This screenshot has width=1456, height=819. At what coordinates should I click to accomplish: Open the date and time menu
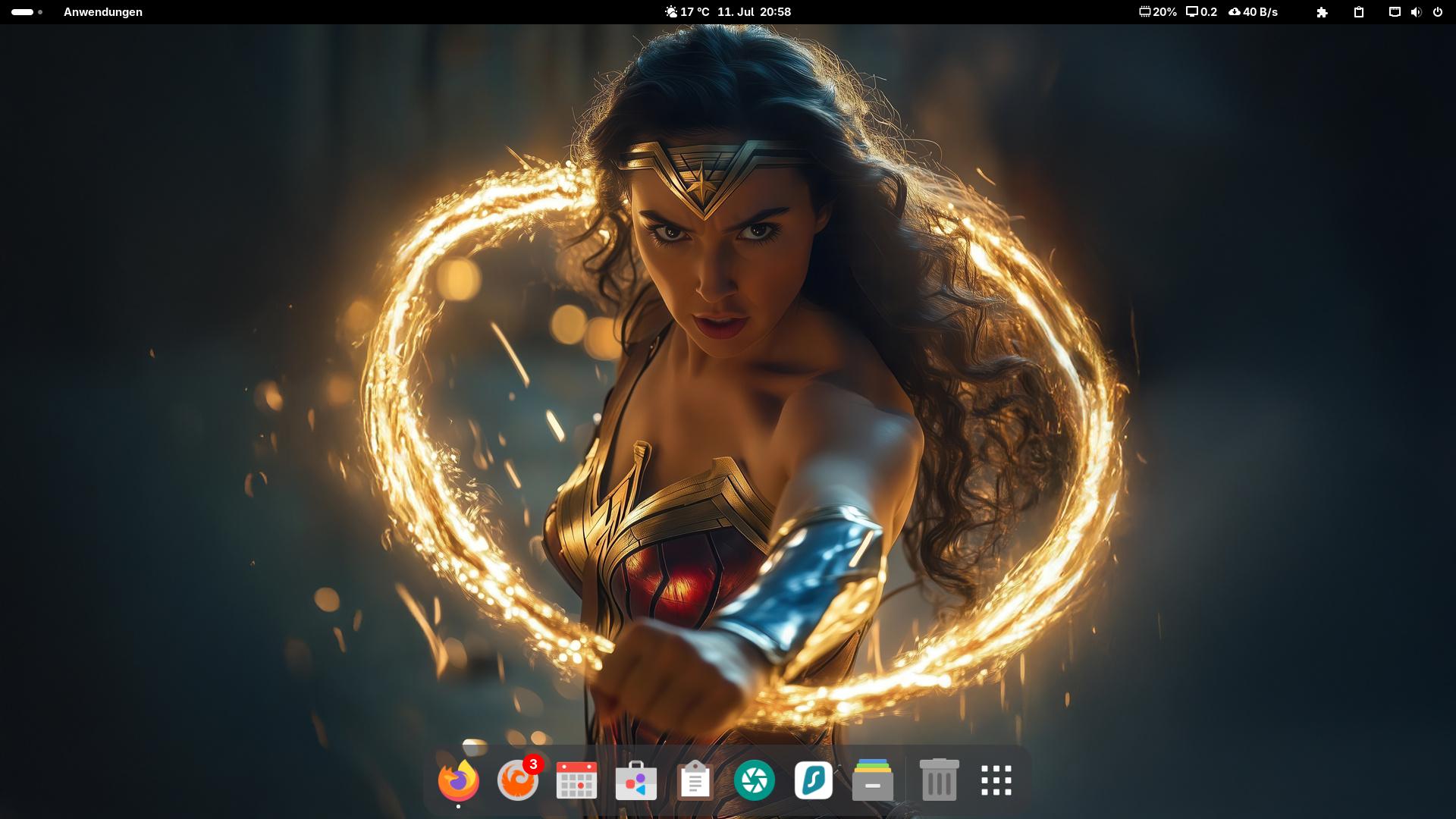754,12
